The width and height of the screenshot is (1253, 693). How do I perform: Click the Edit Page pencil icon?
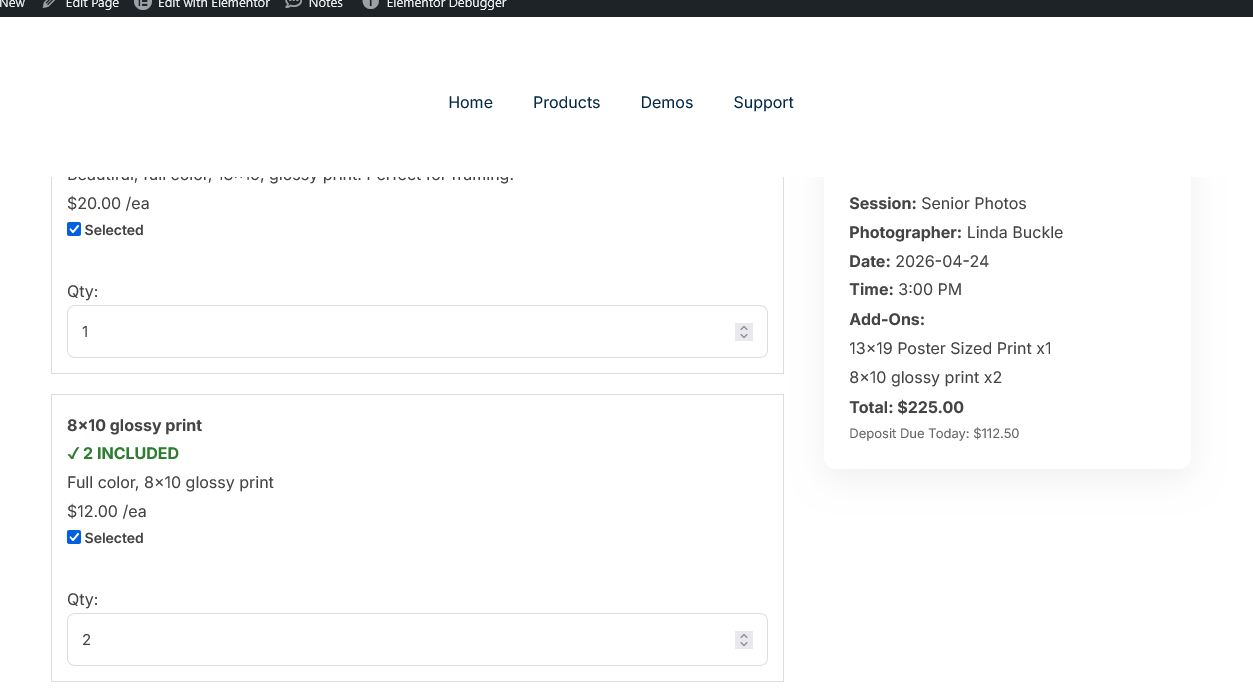tap(49, 4)
